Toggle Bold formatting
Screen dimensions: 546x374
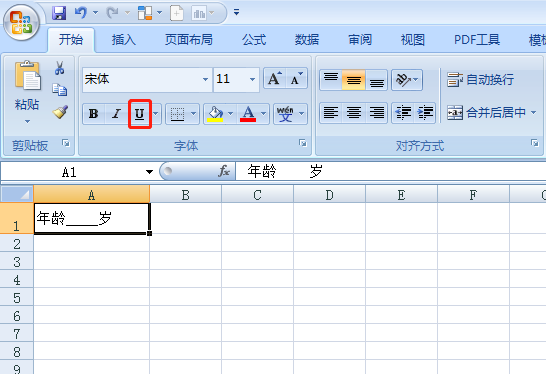click(94, 114)
